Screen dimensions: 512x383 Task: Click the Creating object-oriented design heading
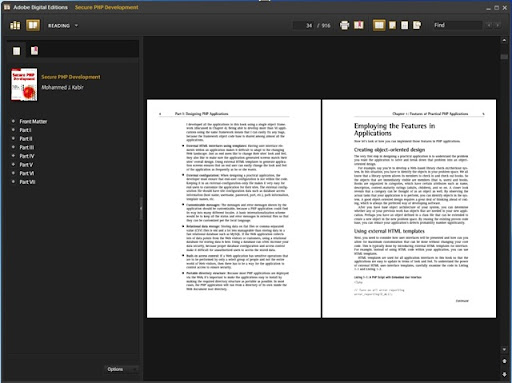pos(389,150)
